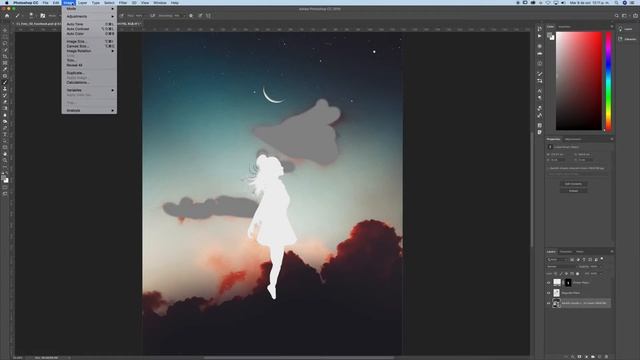The width and height of the screenshot is (640, 360).
Task: Toggle lock position
Action: pyautogui.click(x=566, y=273)
